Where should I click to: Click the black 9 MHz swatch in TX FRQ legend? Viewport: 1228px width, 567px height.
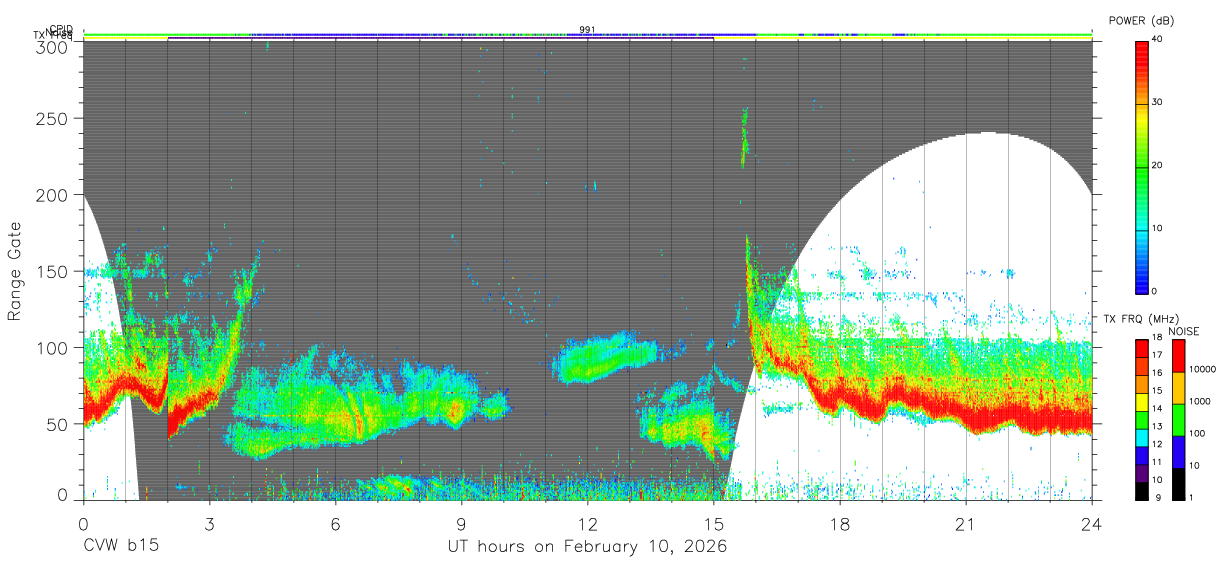pos(1141,490)
